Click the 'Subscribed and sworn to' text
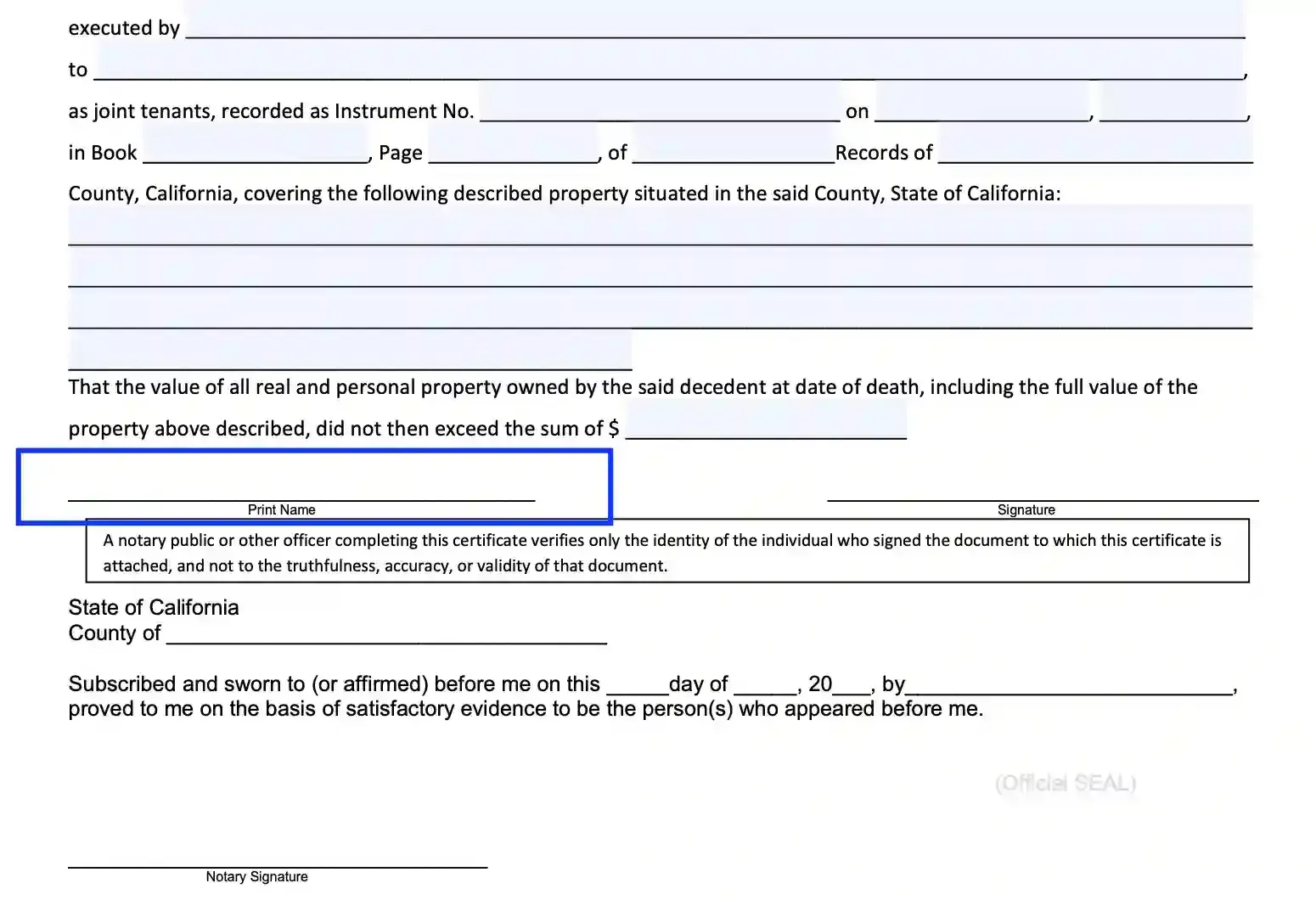 coord(187,684)
